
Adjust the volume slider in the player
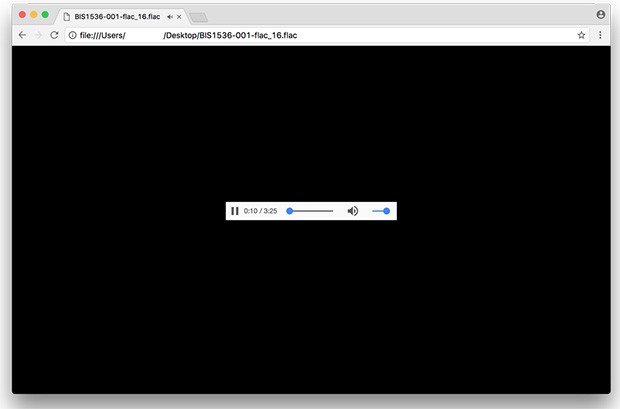point(381,211)
